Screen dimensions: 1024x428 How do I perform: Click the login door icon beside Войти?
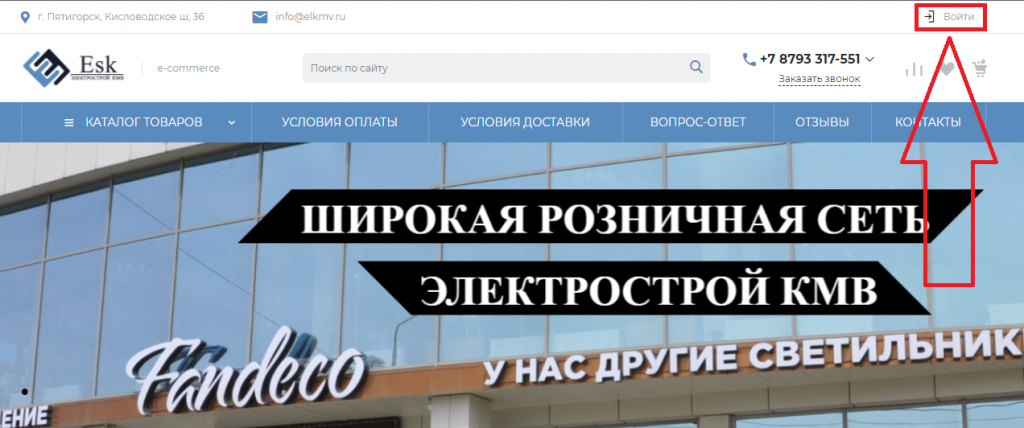[929, 17]
